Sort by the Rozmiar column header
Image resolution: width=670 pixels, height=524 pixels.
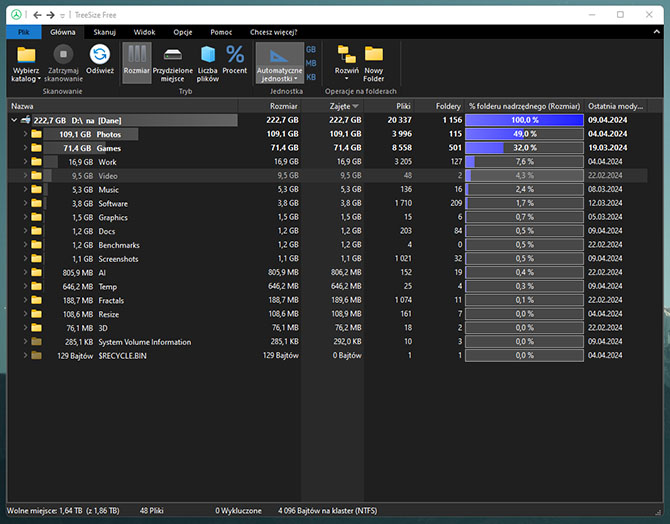coord(269,106)
